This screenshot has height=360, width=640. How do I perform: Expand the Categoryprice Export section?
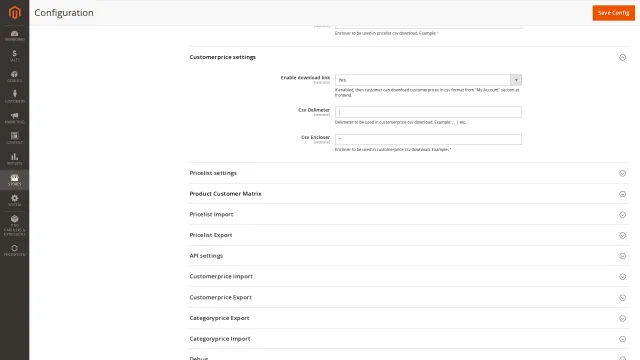tap(622, 318)
